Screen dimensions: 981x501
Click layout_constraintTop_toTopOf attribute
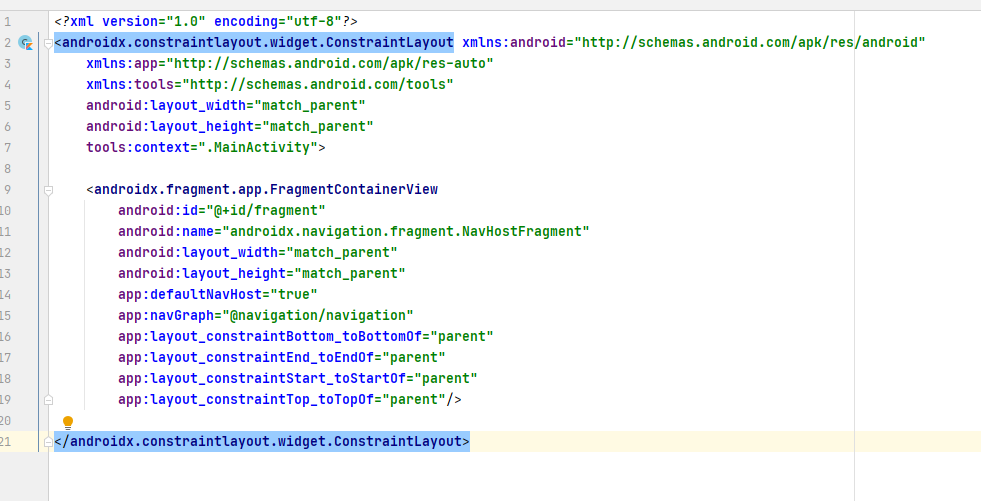[282, 400]
